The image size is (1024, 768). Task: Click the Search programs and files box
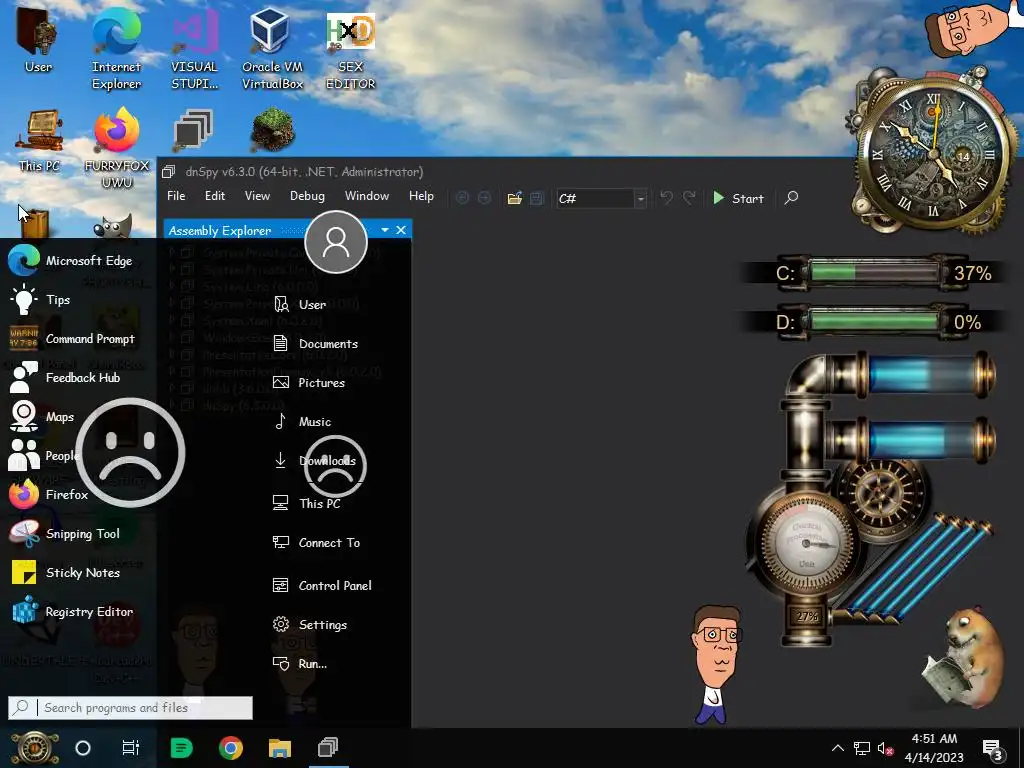131,708
